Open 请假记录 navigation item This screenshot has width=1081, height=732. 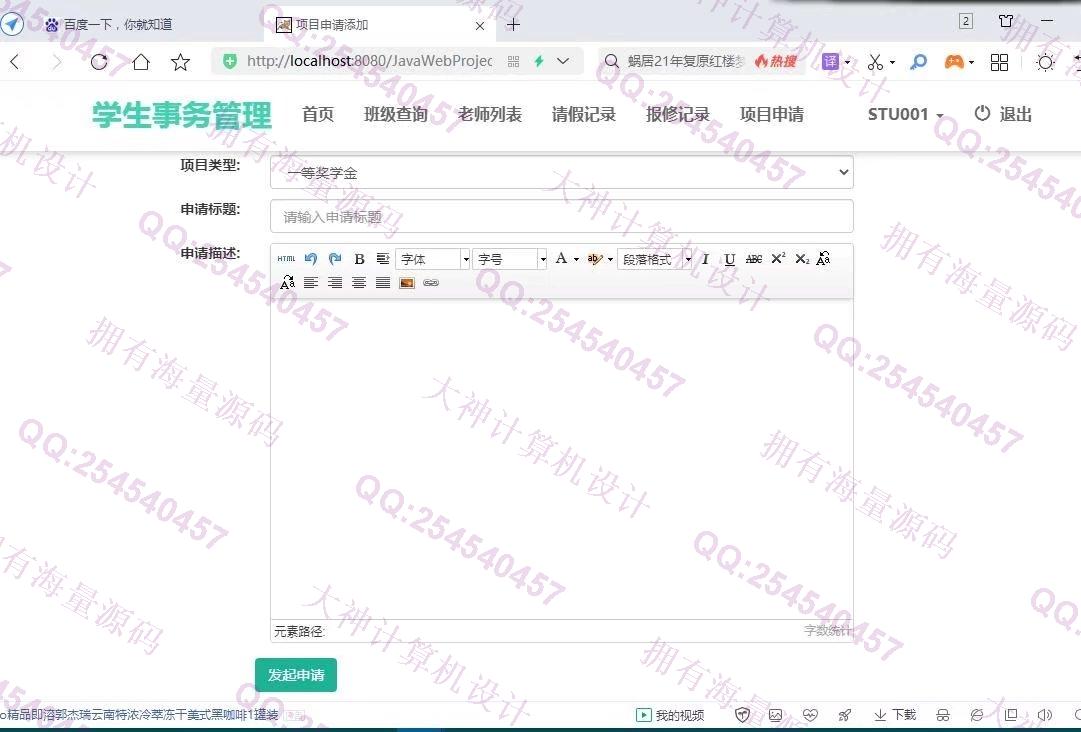pos(583,114)
